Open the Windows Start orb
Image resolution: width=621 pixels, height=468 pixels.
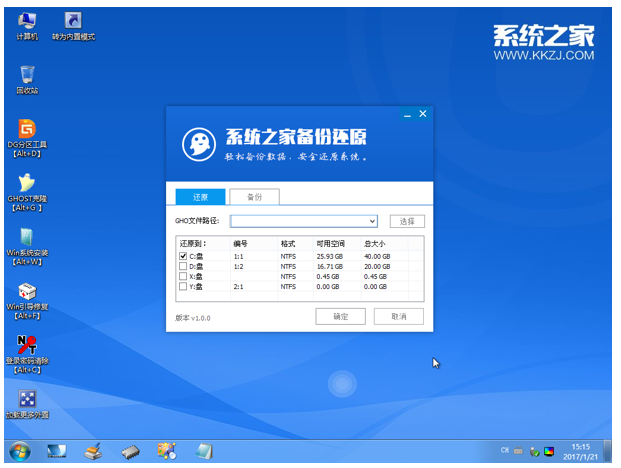[x=20, y=451]
